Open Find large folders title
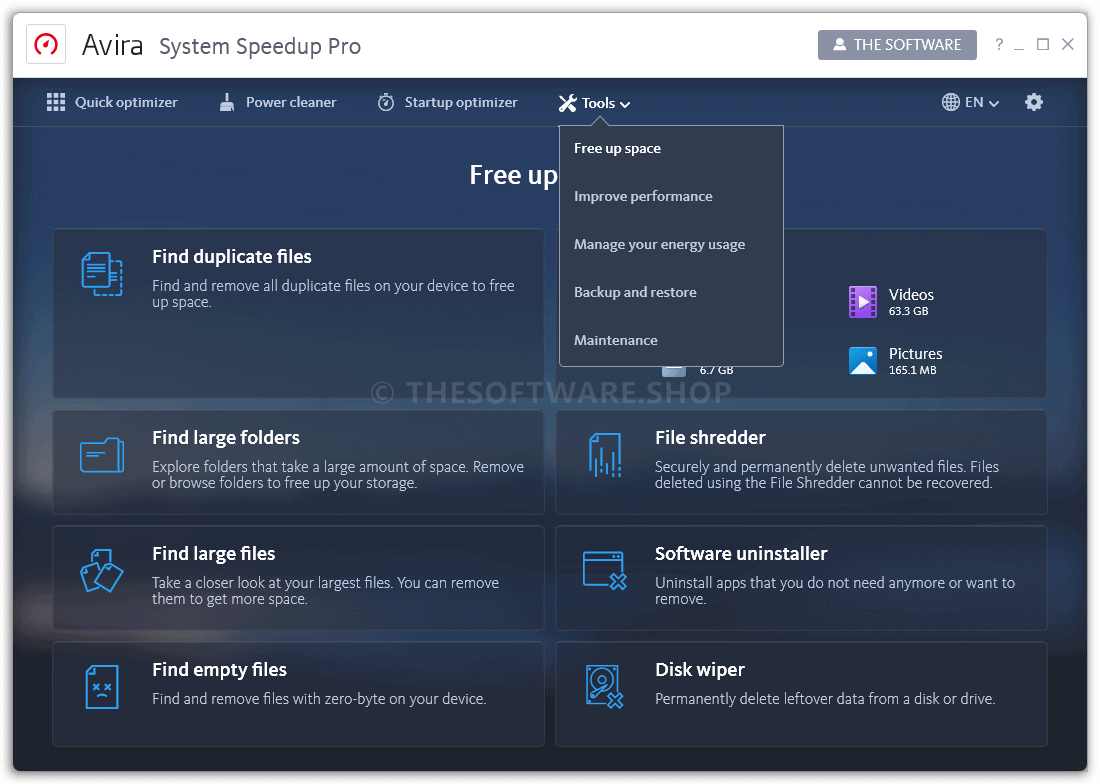This screenshot has width=1100, height=784. coord(226,438)
